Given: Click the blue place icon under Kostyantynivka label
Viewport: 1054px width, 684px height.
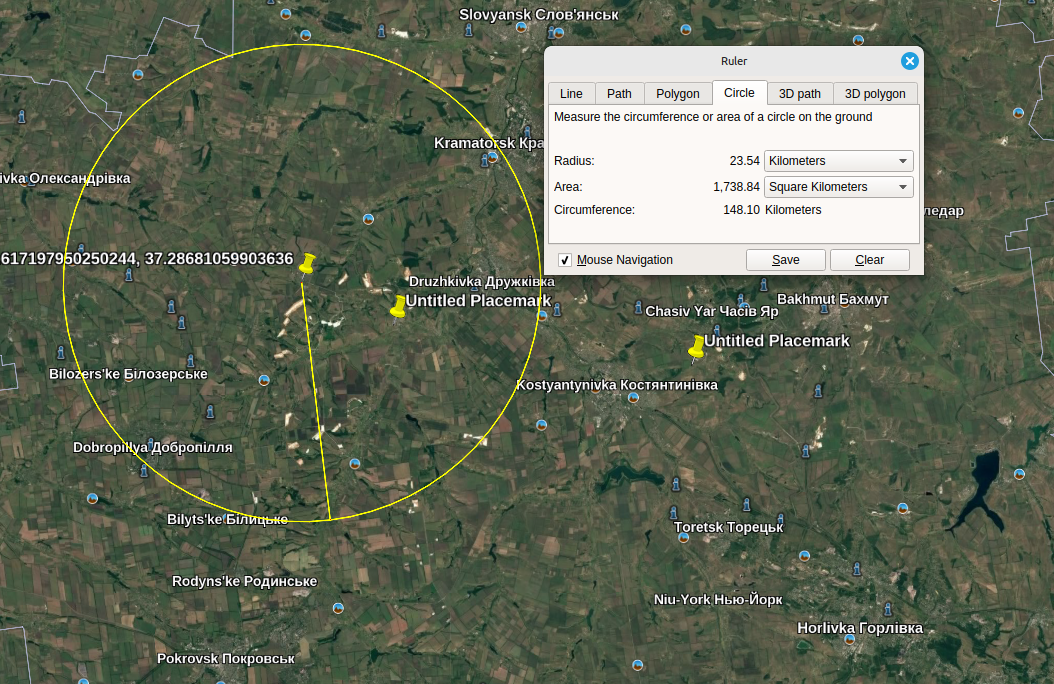Looking at the screenshot, I should point(633,398).
